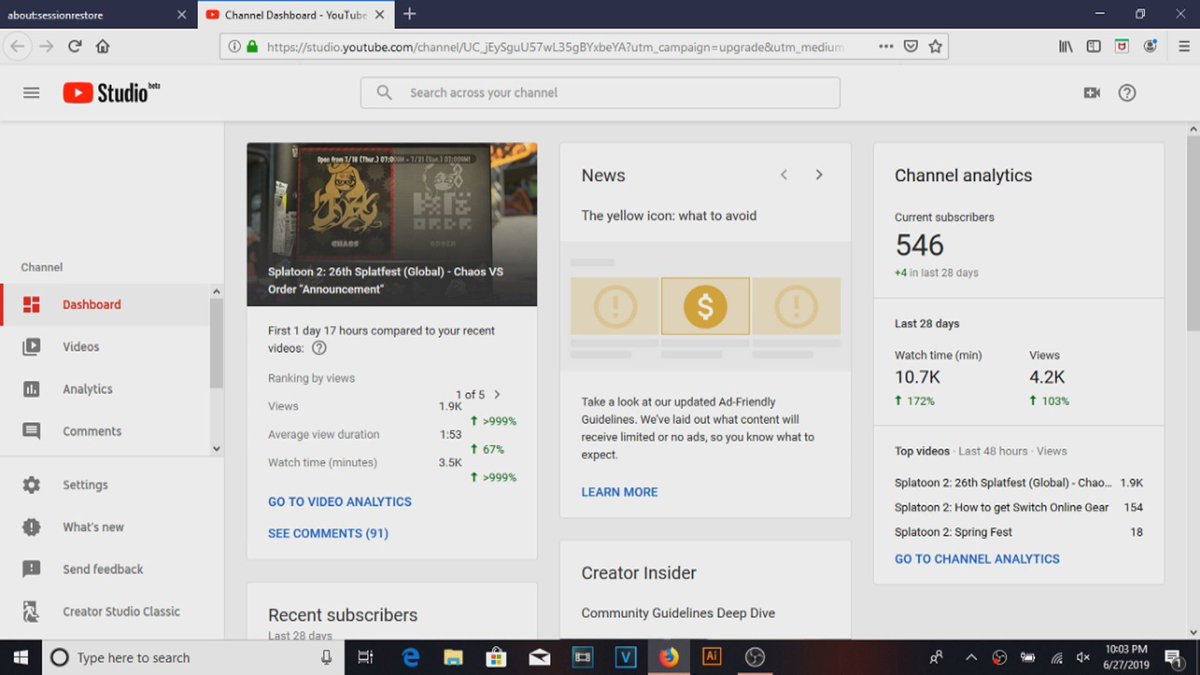Click GO TO CHANNEL ANALYTICS link
The height and width of the screenshot is (675, 1200).
click(x=977, y=559)
